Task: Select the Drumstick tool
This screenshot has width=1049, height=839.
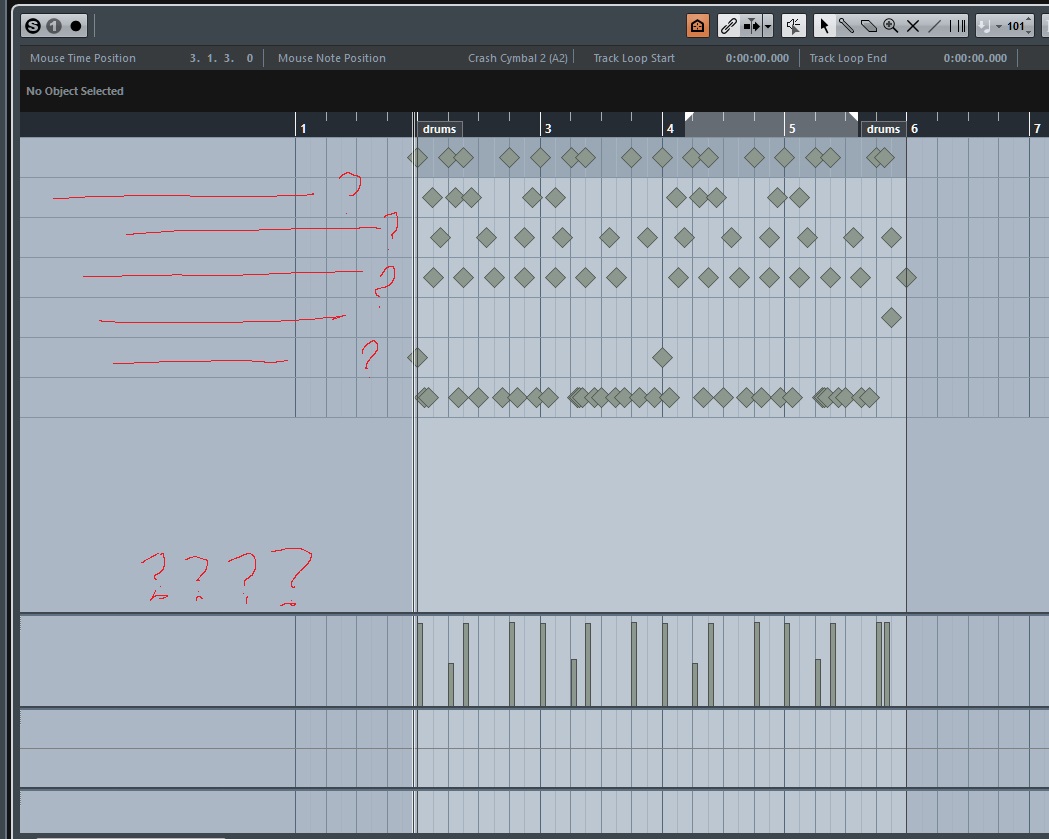Action: point(846,26)
